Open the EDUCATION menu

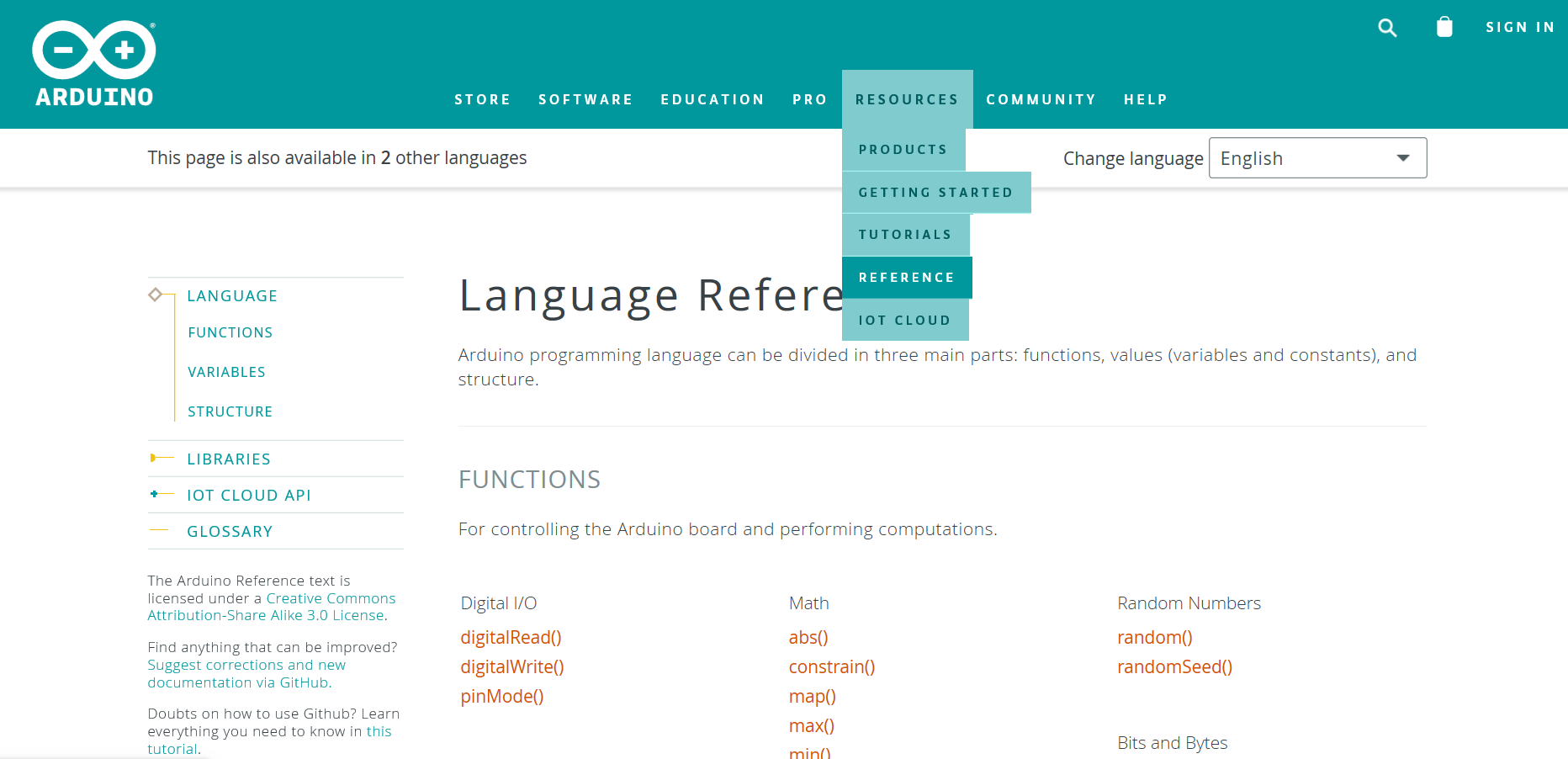pyautogui.click(x=712, y=99)
